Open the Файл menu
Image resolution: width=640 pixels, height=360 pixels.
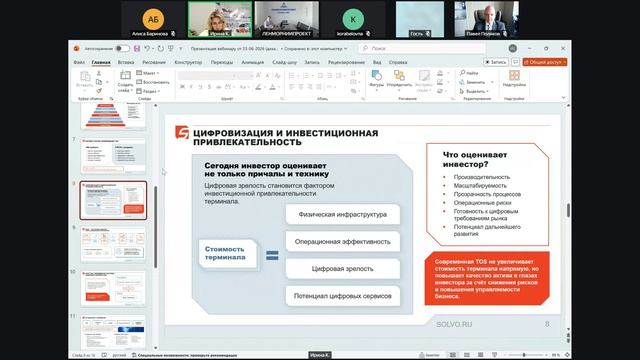[79, 62]
